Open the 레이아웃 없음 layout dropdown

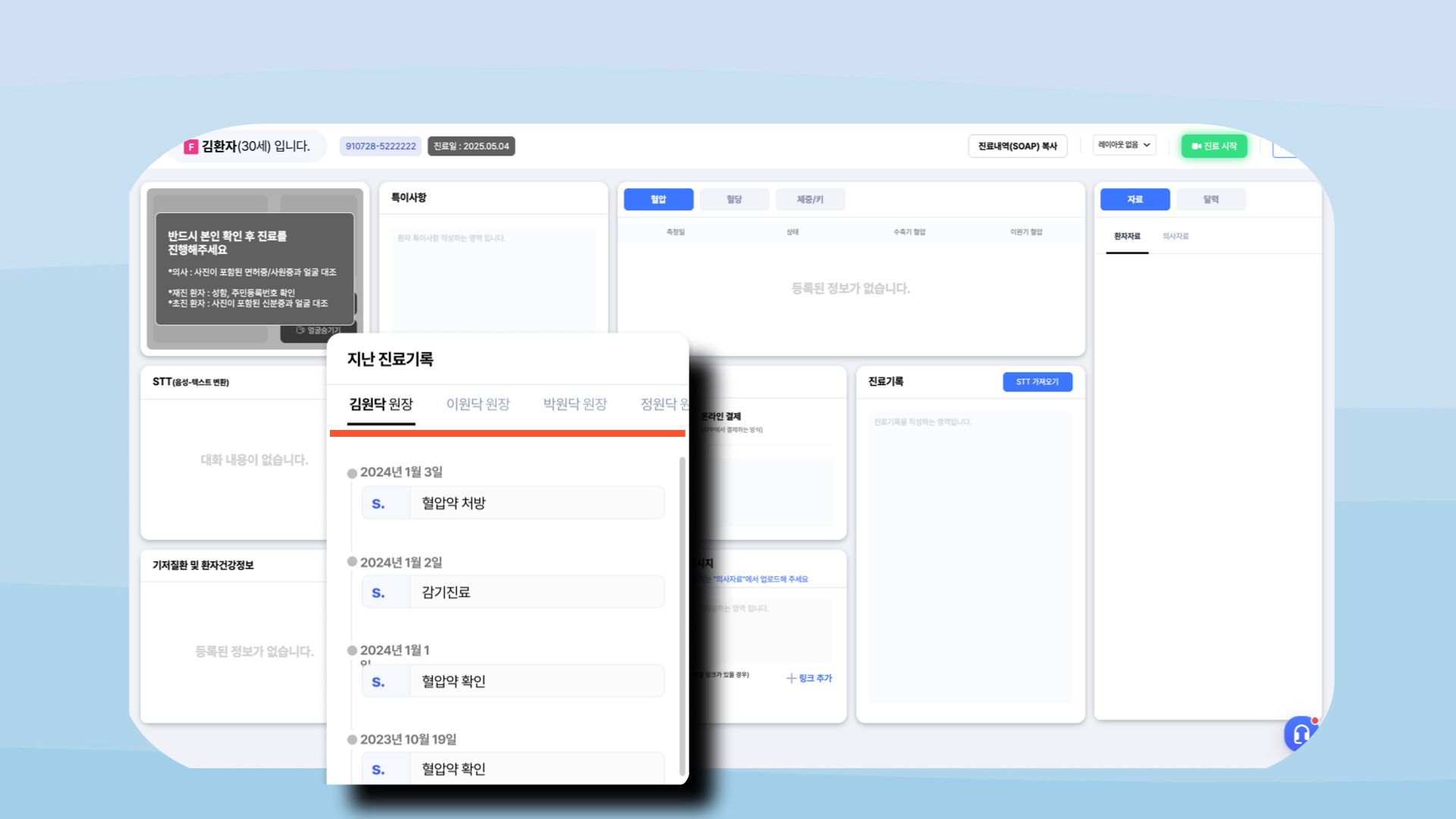pos(1124,145)
